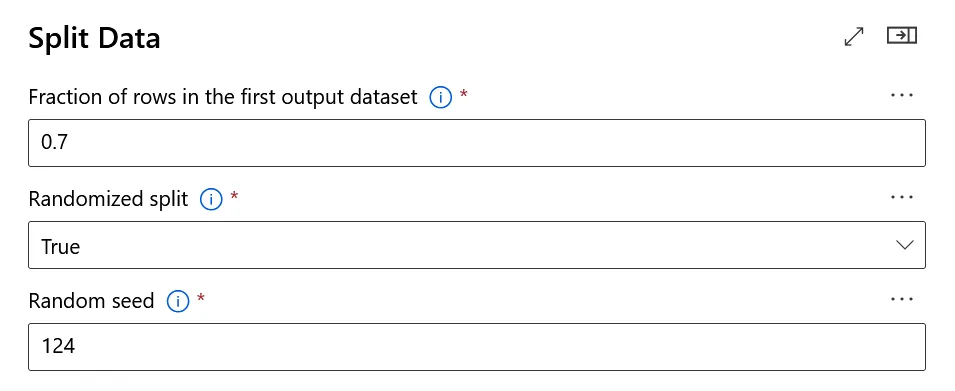
Task: Show info tooltip for Randomized split
Action: pos(211,199)
